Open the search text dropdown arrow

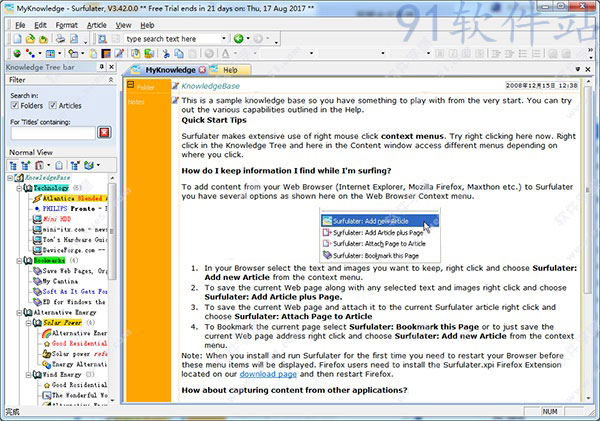[222, 38]
